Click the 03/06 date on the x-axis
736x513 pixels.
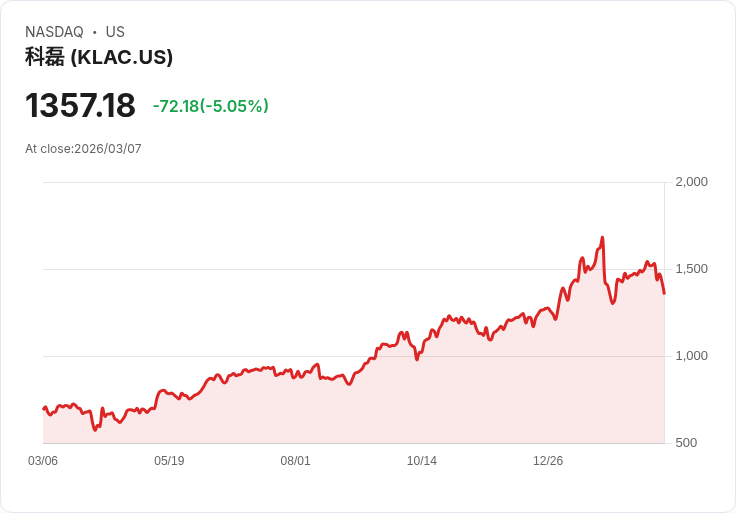tap(43, 461)
